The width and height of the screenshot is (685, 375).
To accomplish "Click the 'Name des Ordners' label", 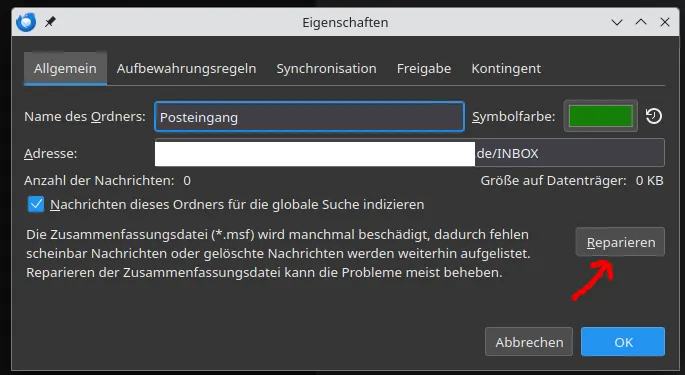I will (x=85, y=117).
